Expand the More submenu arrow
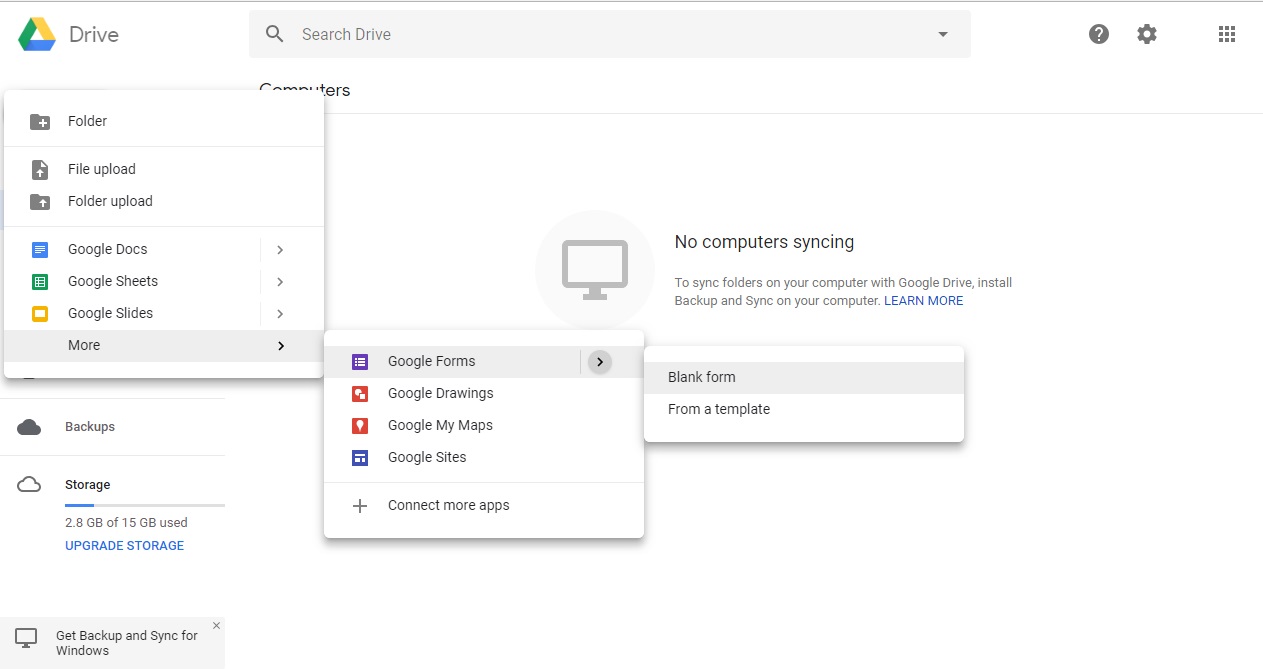This screenshot has height=669, width=1263. (x=280, y=345)
